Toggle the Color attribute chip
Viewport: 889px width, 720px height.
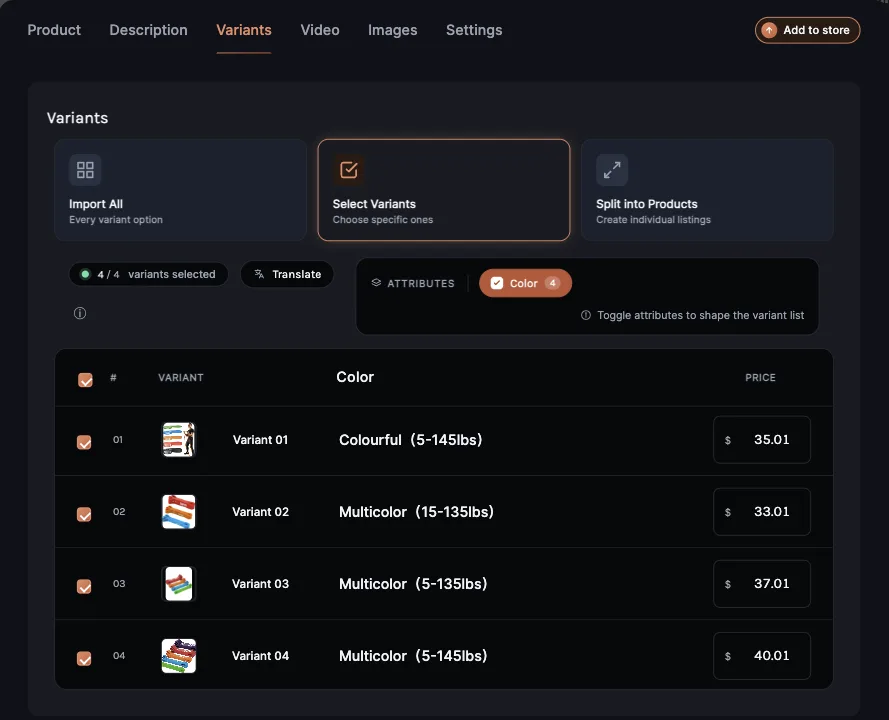coord(525,283)
